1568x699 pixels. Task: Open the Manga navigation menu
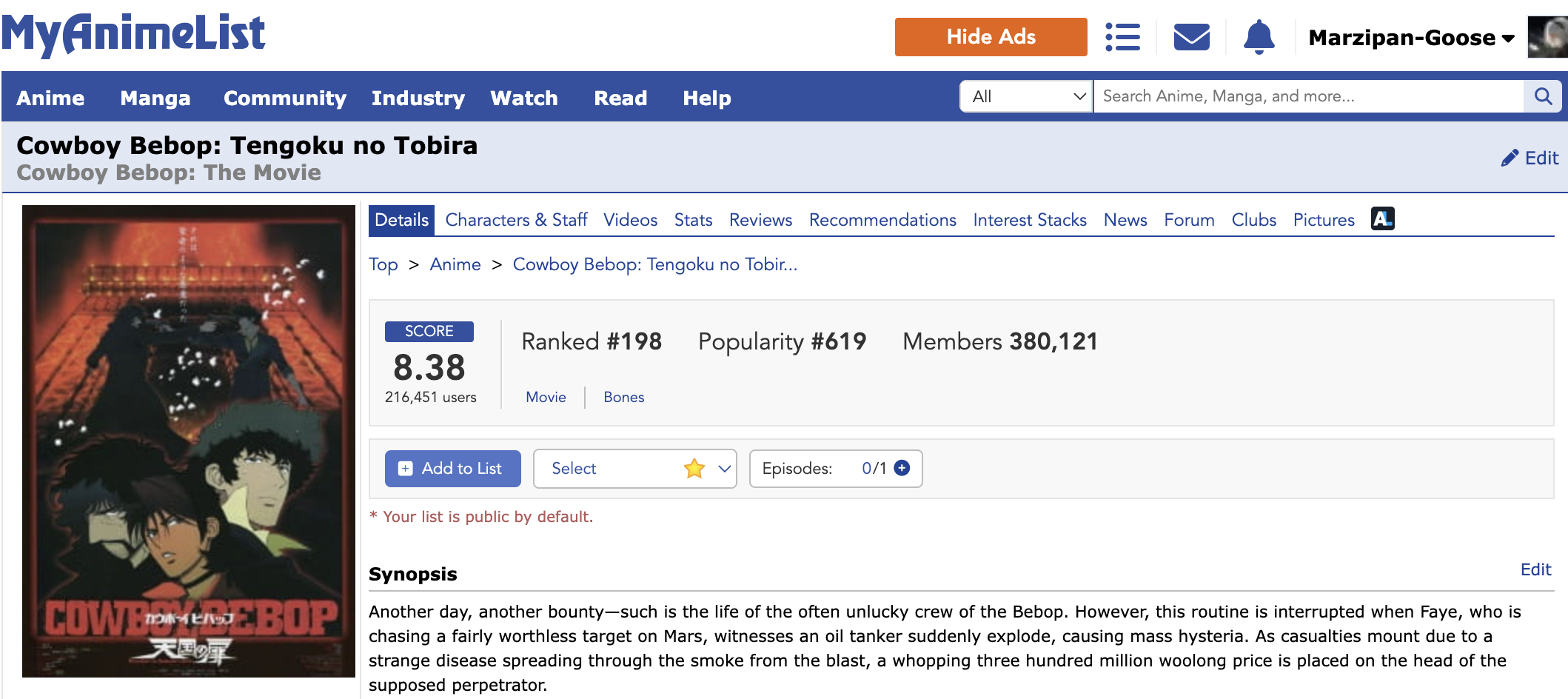click(x=155, y=98)
